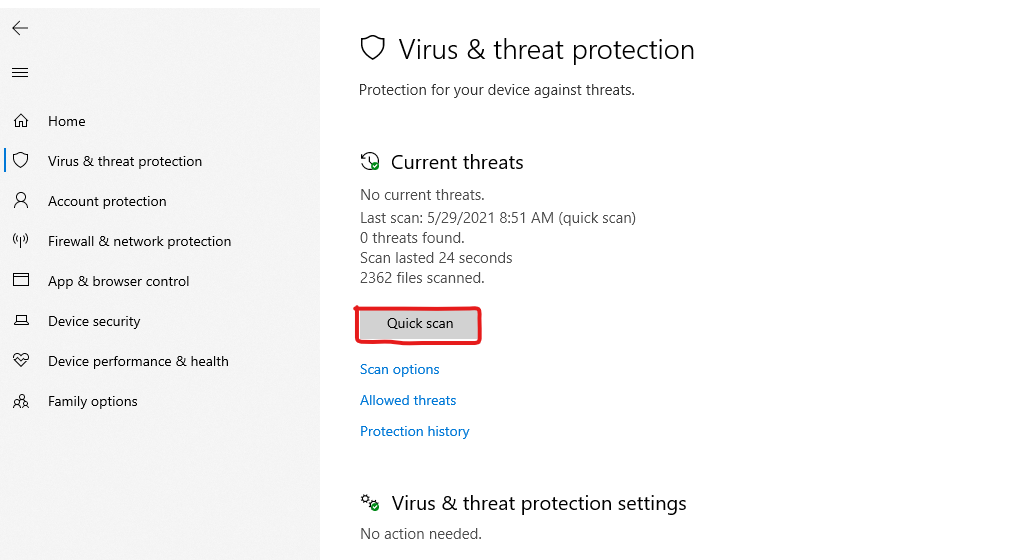Click the Firewall antenna icon
1035x560 pixels.
tap(21, 240)
